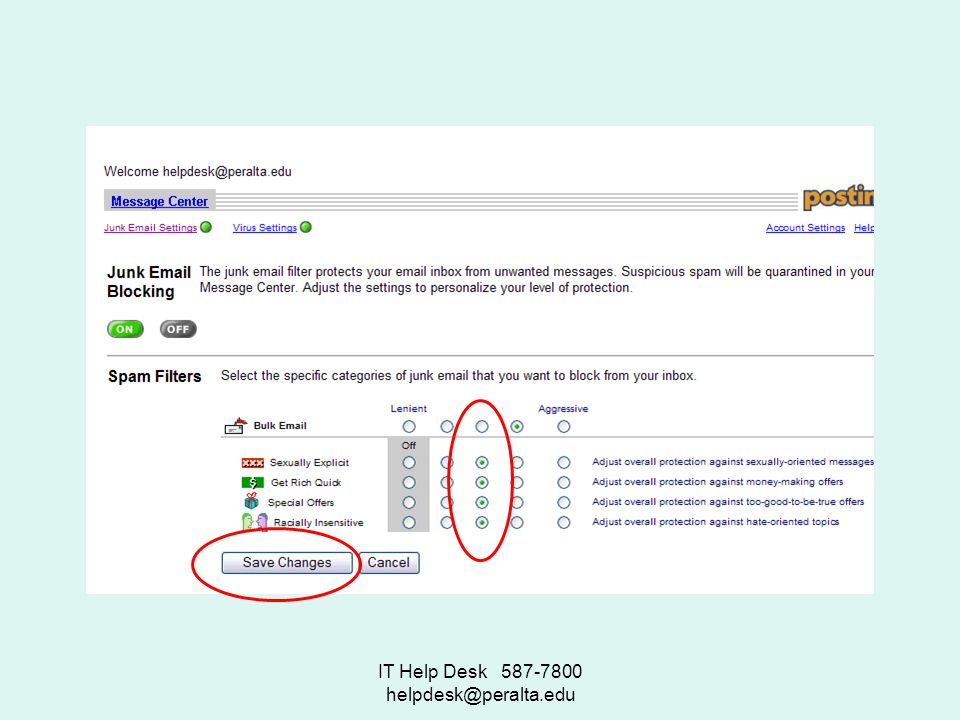Click the Bulk Email envelope icon
The image size is (960, 720).
(x=236, y=426)
